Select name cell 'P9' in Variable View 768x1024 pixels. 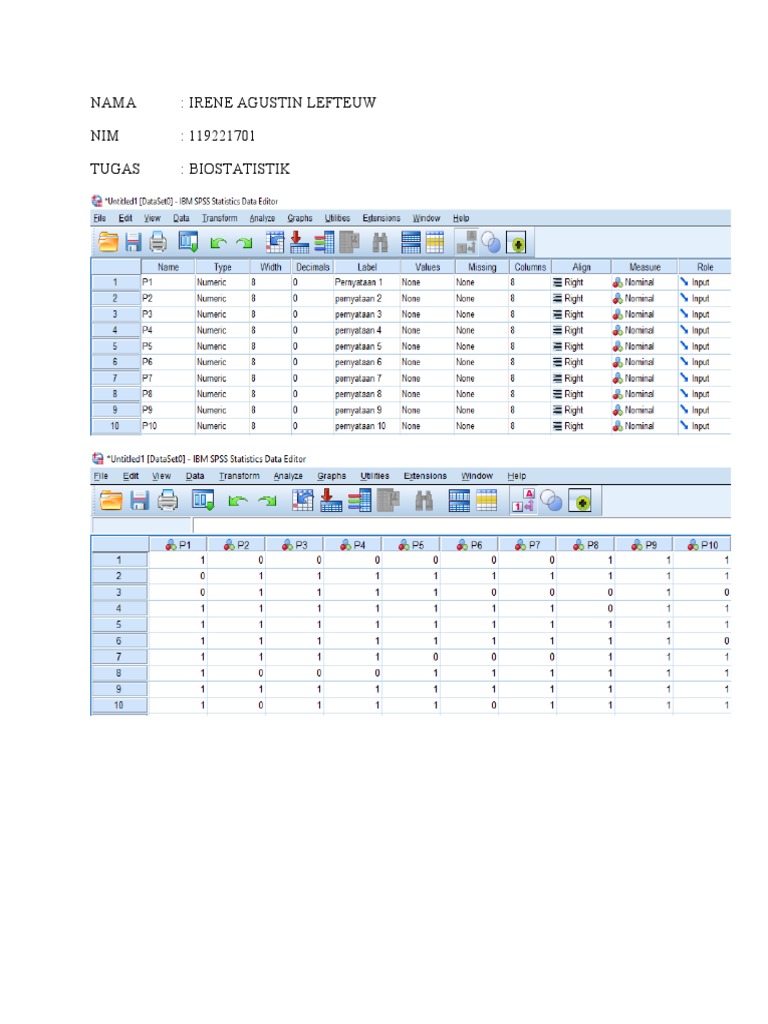(x=168, y=410)
